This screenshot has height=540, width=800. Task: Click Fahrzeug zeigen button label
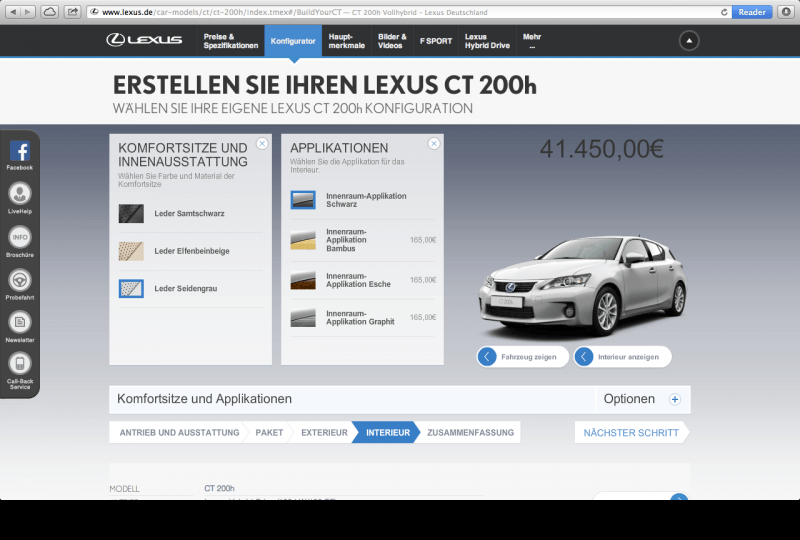click(x=529, y=357)
